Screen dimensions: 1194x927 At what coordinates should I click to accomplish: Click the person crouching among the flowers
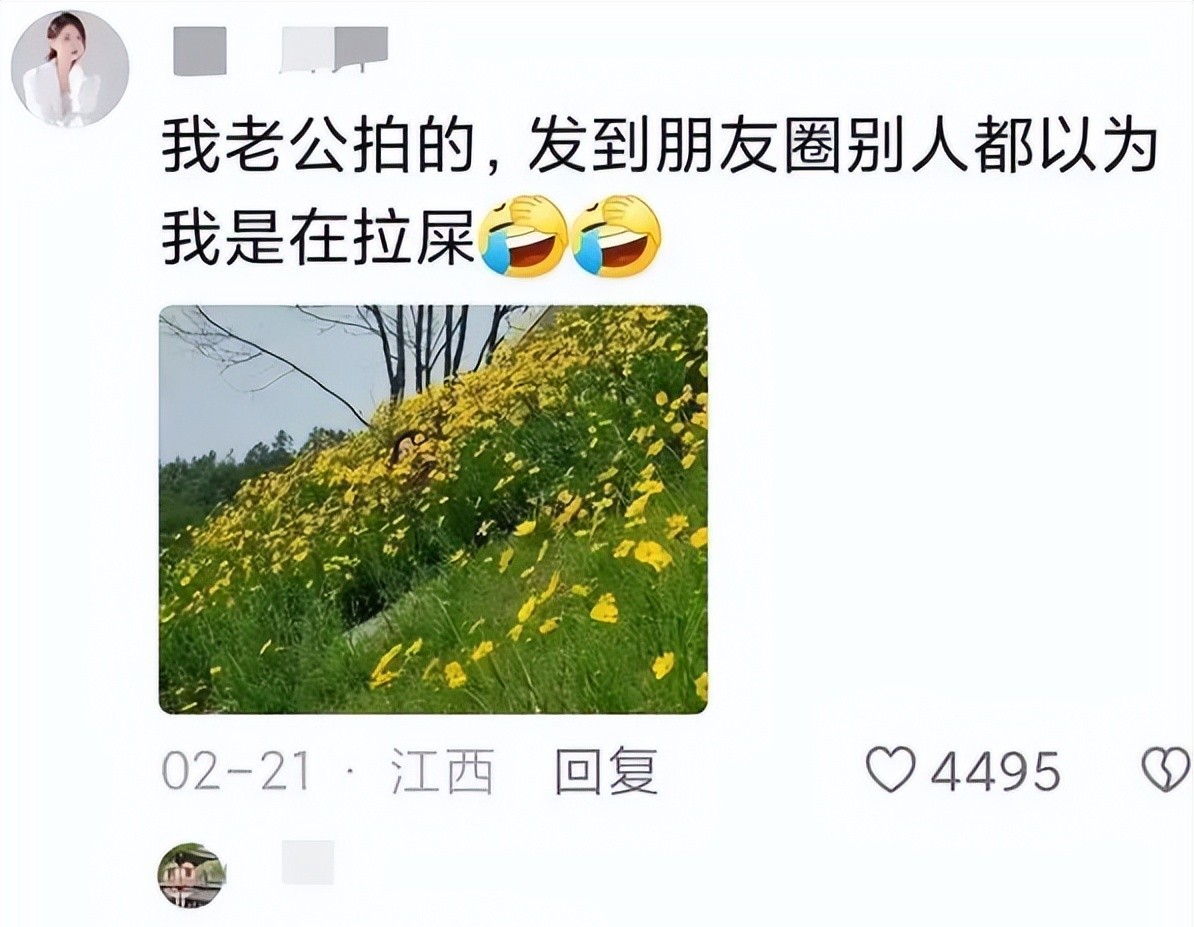pos(410,451)
